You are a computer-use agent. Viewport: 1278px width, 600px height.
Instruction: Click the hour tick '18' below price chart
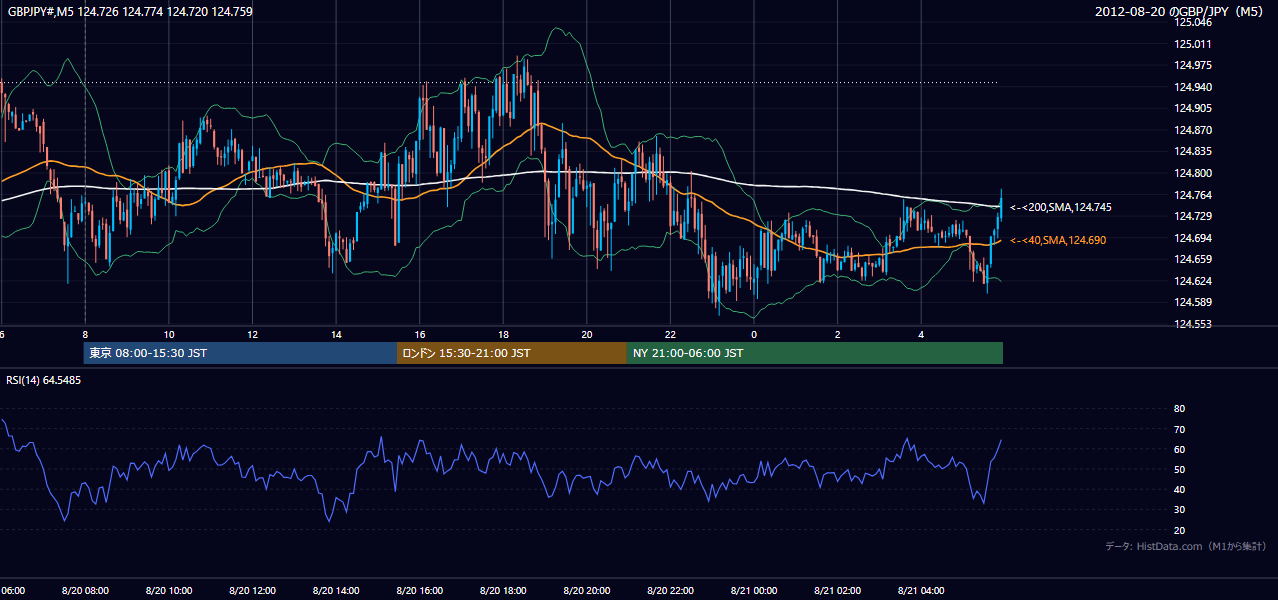click(503, 334)
